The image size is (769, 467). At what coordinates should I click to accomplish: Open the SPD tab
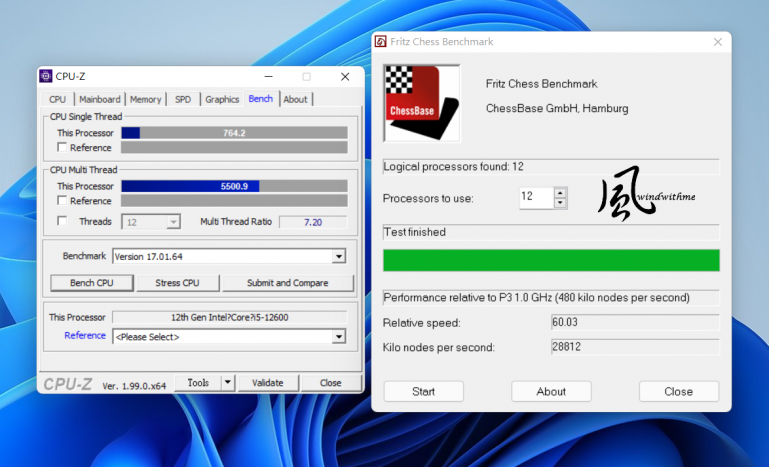click(x=183, y=99)
